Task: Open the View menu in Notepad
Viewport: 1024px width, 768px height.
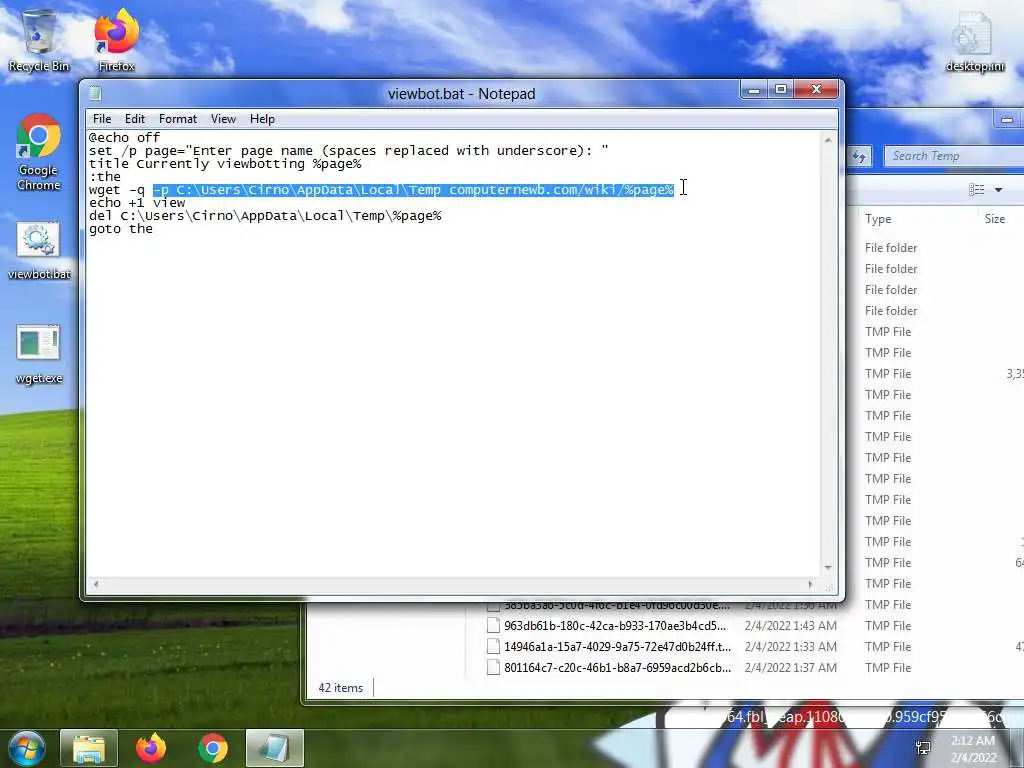Action: [223, 119]
